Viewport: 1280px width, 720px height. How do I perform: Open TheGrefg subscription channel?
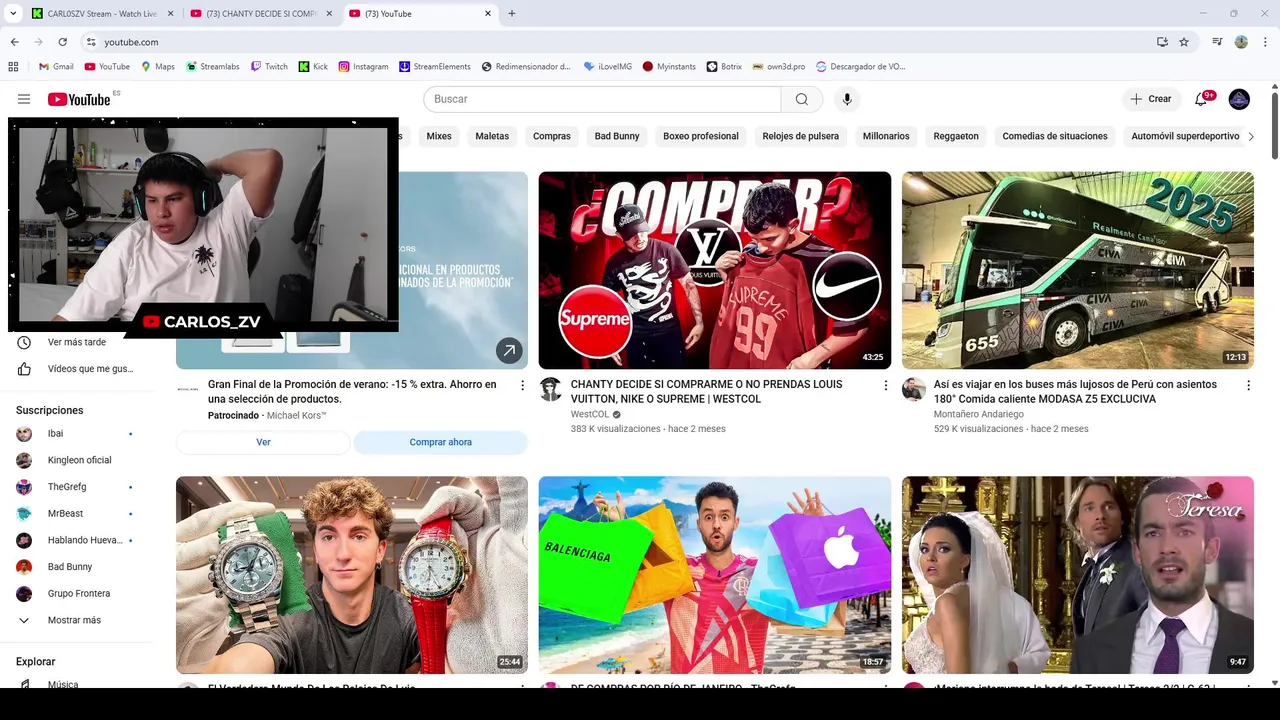(76, 487)
